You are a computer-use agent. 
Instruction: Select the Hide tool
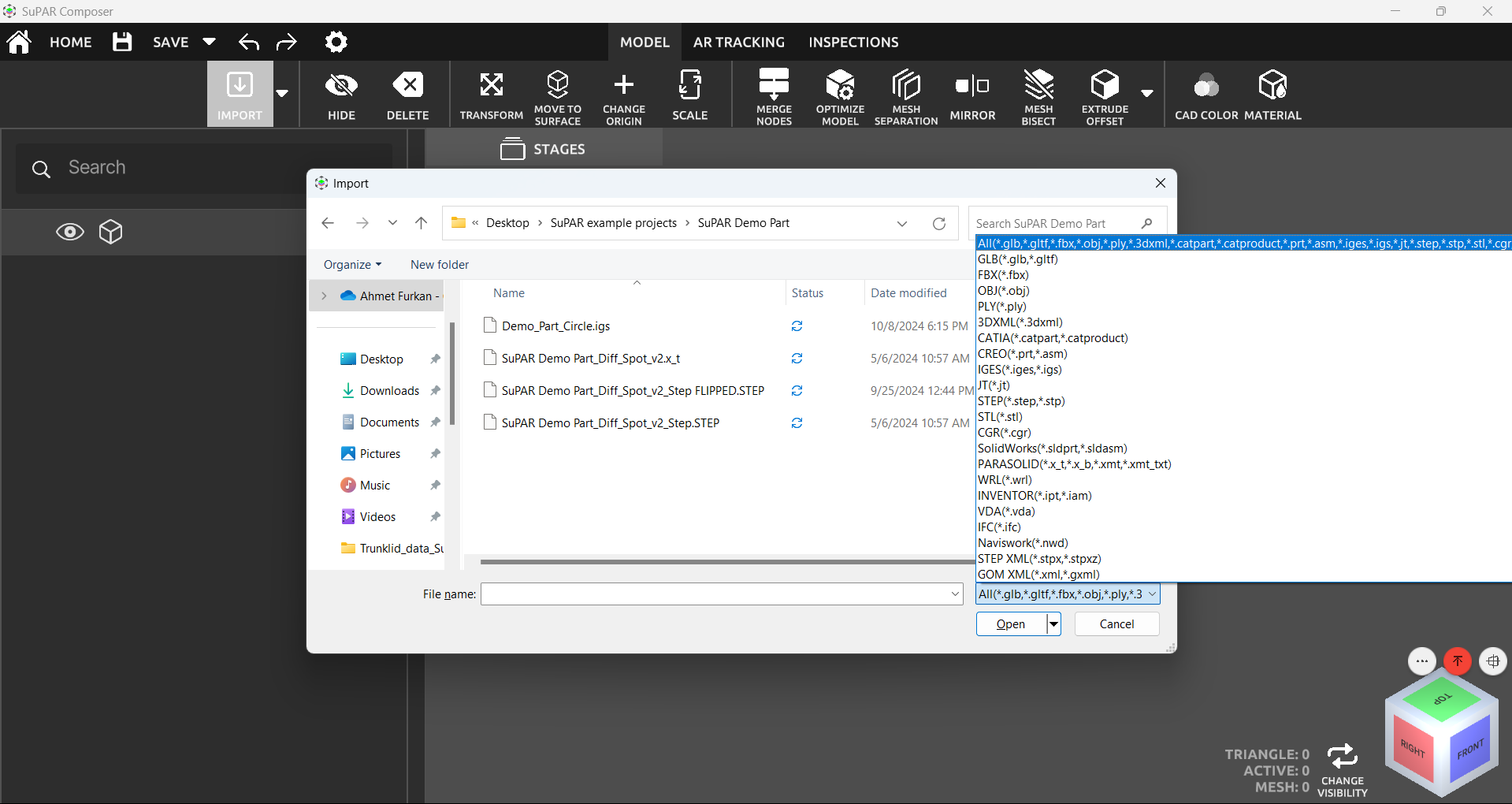tap(341, 95)
